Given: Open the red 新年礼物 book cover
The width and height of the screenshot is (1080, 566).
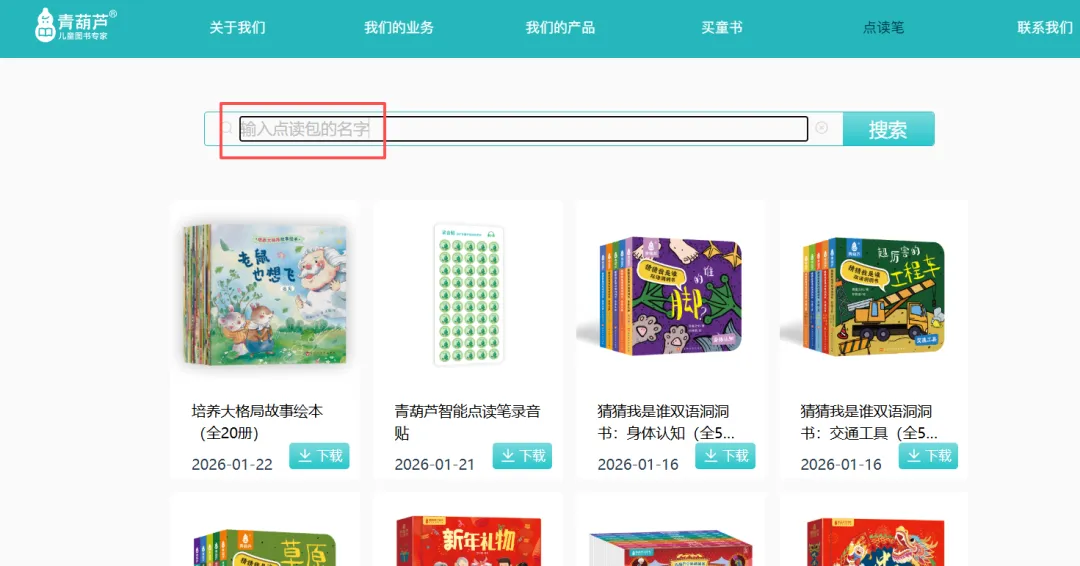Looking at the screenshot, I should click(x=469, y=541).
